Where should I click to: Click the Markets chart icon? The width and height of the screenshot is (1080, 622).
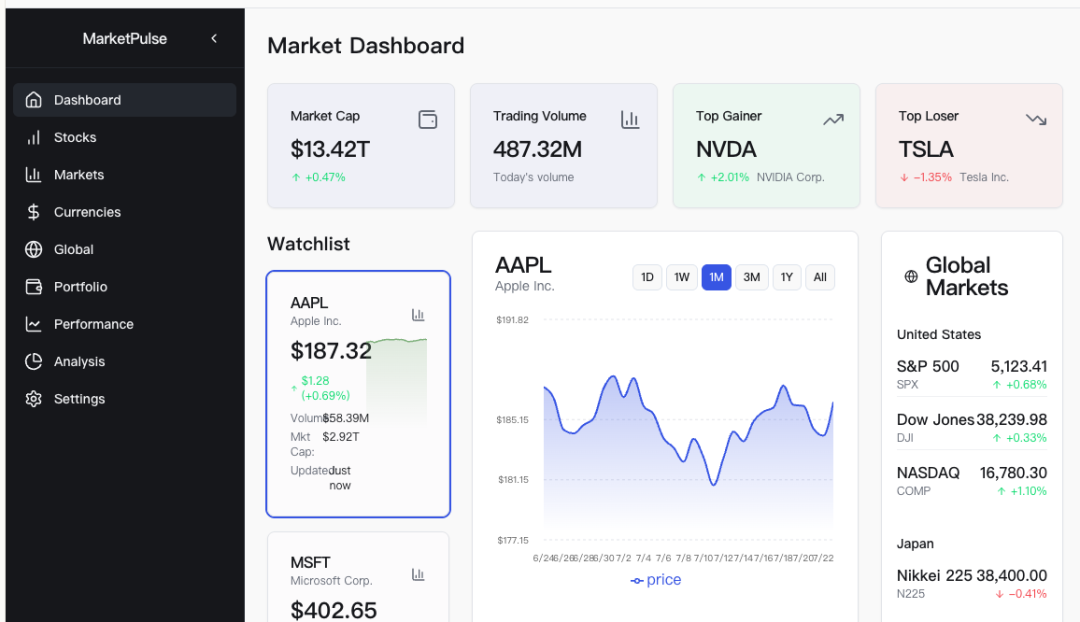point(33,174)
